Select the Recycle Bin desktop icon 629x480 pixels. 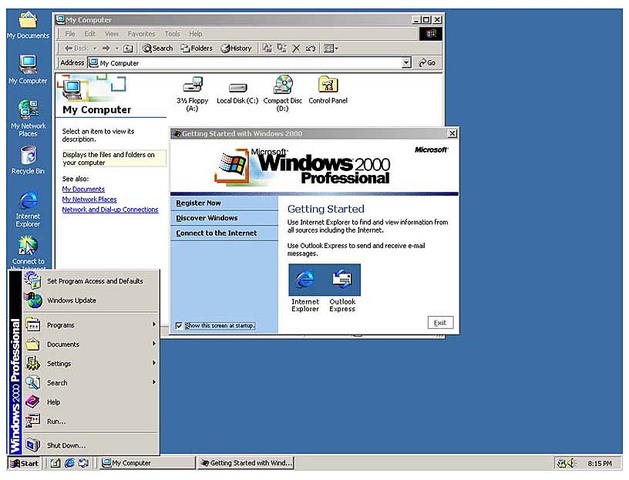tap(28, 160)
